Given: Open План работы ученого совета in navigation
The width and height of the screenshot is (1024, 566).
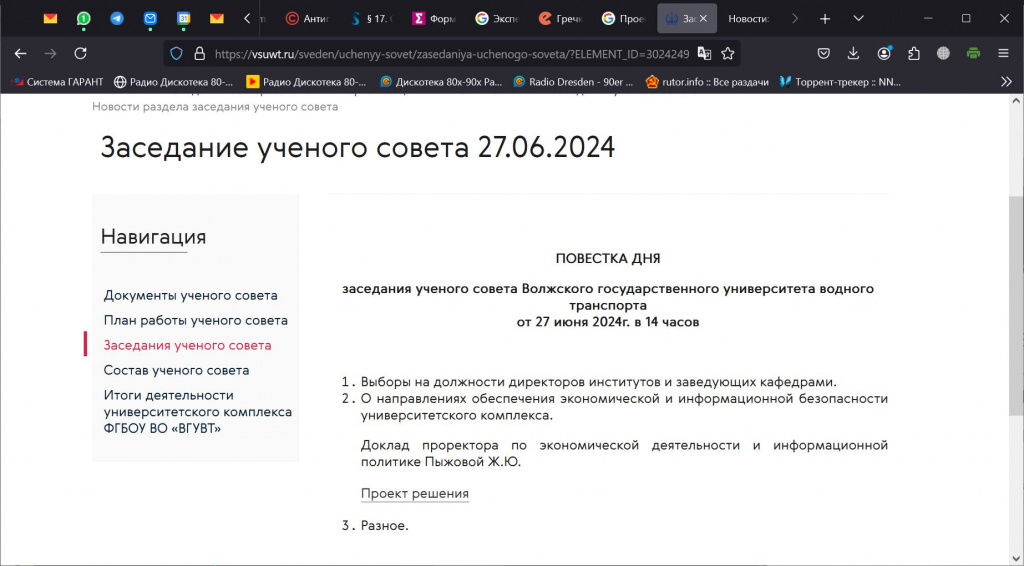Looking at the screenshot, I should tap(195, 320).
